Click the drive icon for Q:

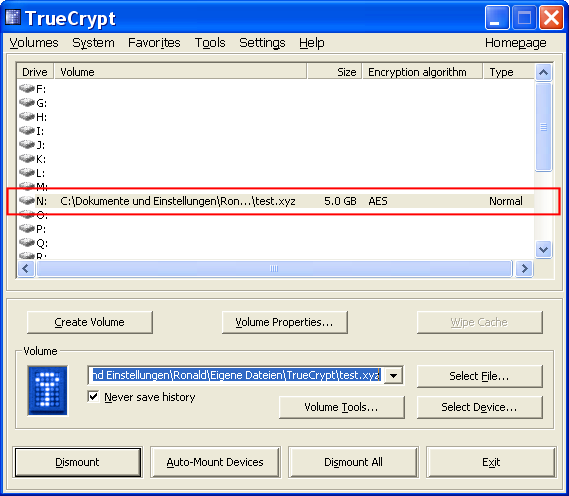pyautogui.click(x=27, y=242)
